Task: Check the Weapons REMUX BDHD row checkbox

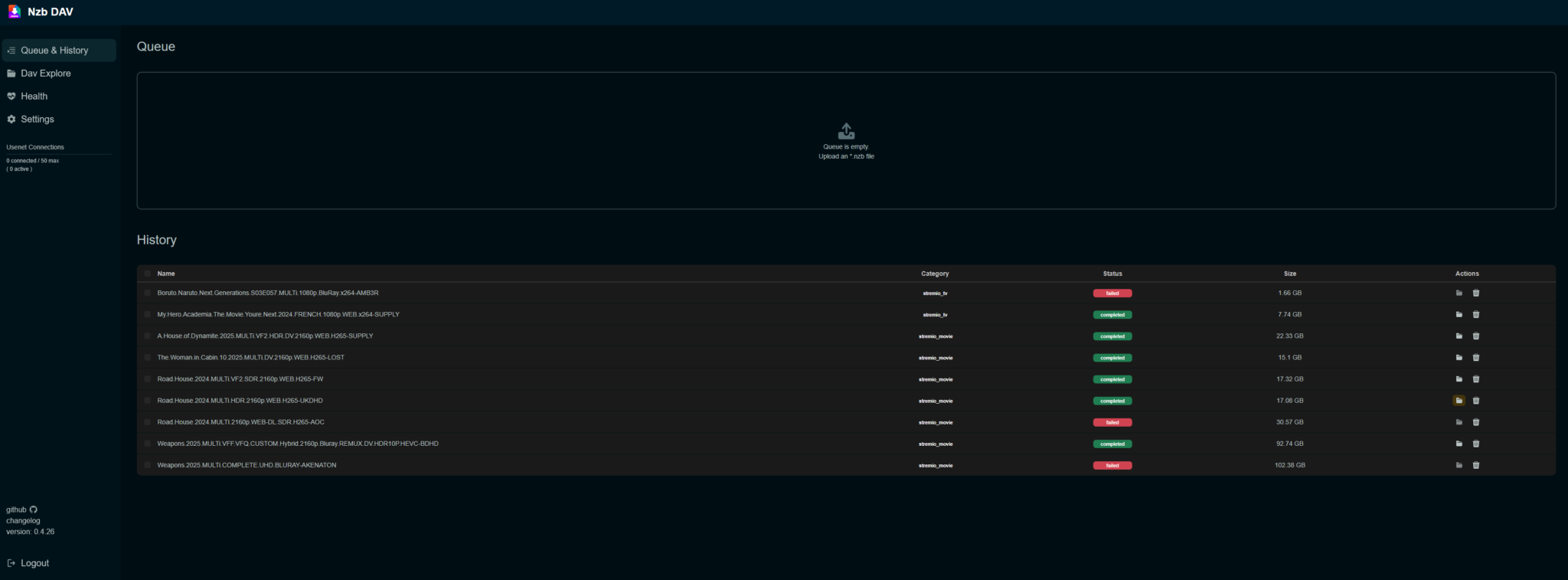Action: coord(147,444)
